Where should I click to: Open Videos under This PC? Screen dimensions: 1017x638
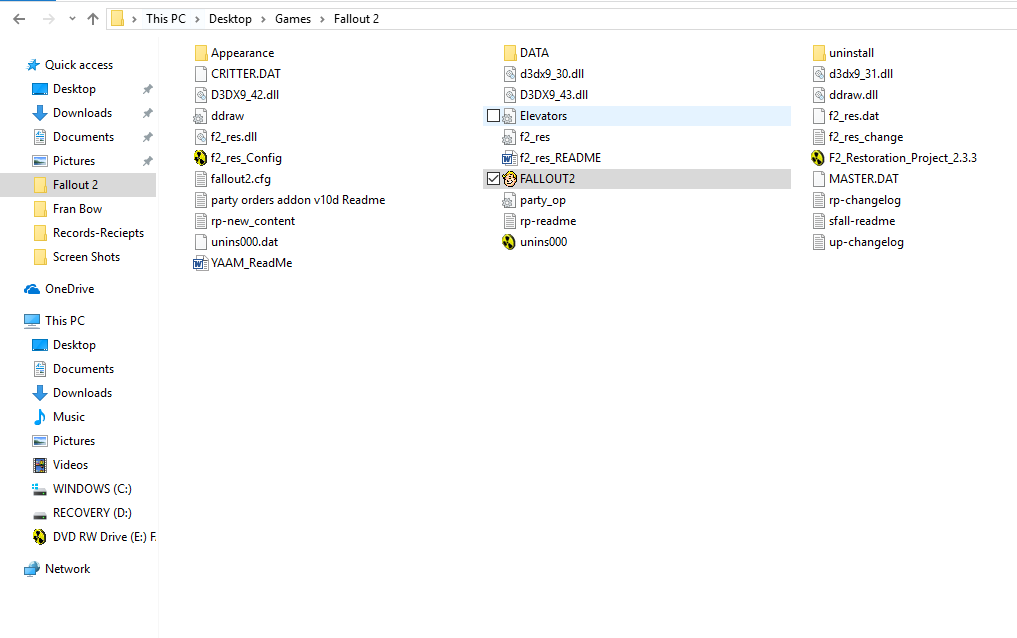70,465
